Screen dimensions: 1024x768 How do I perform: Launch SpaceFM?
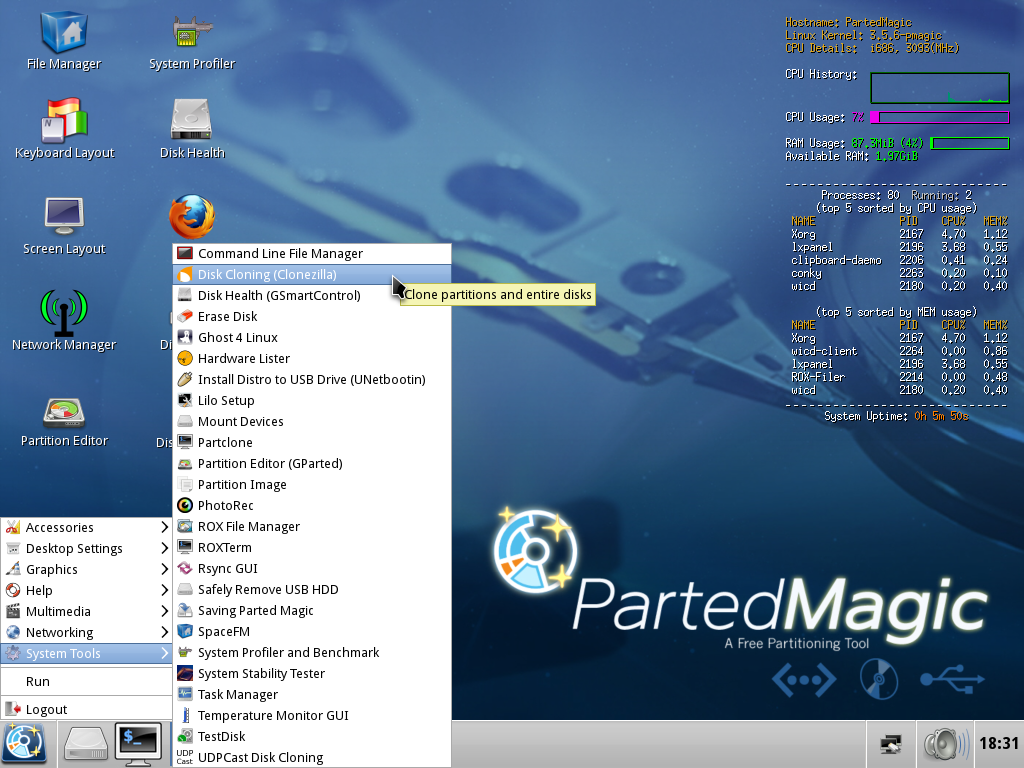click(x=312, y=632)
